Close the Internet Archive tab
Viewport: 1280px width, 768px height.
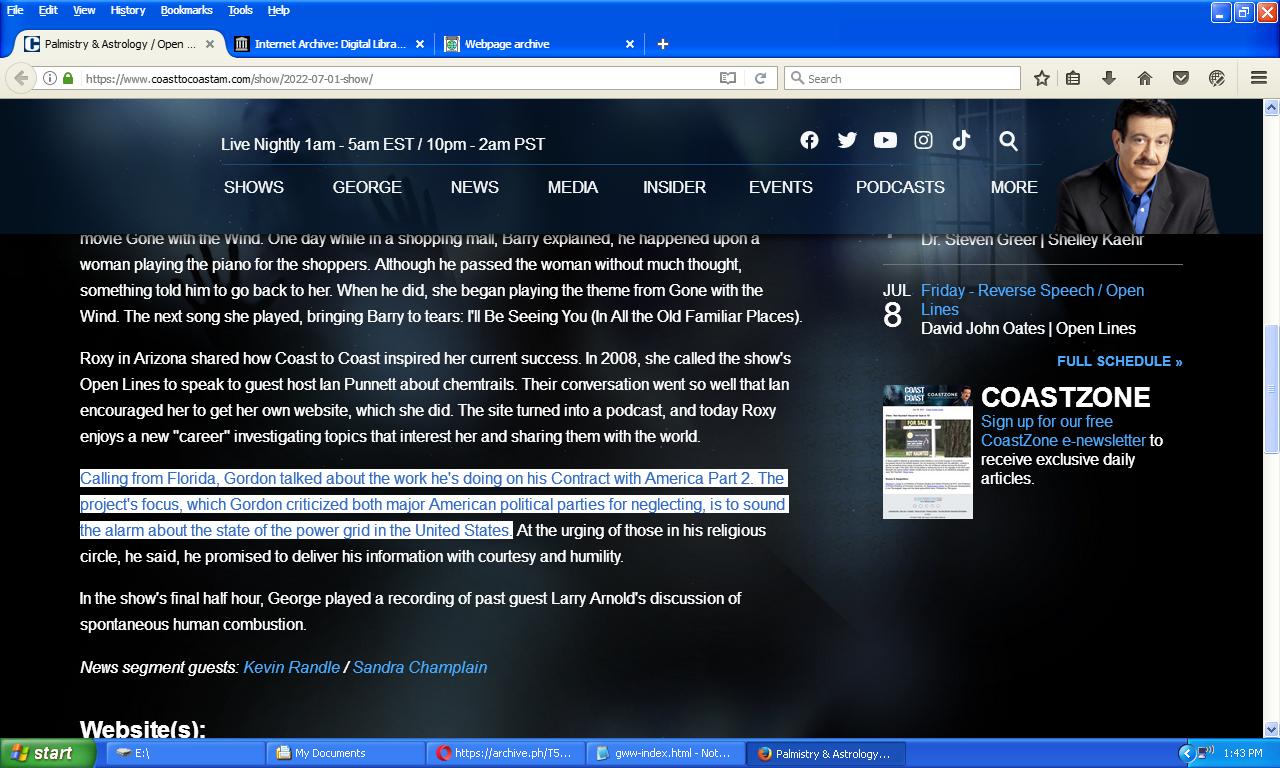pyautogui.click(x=420, y=44)
